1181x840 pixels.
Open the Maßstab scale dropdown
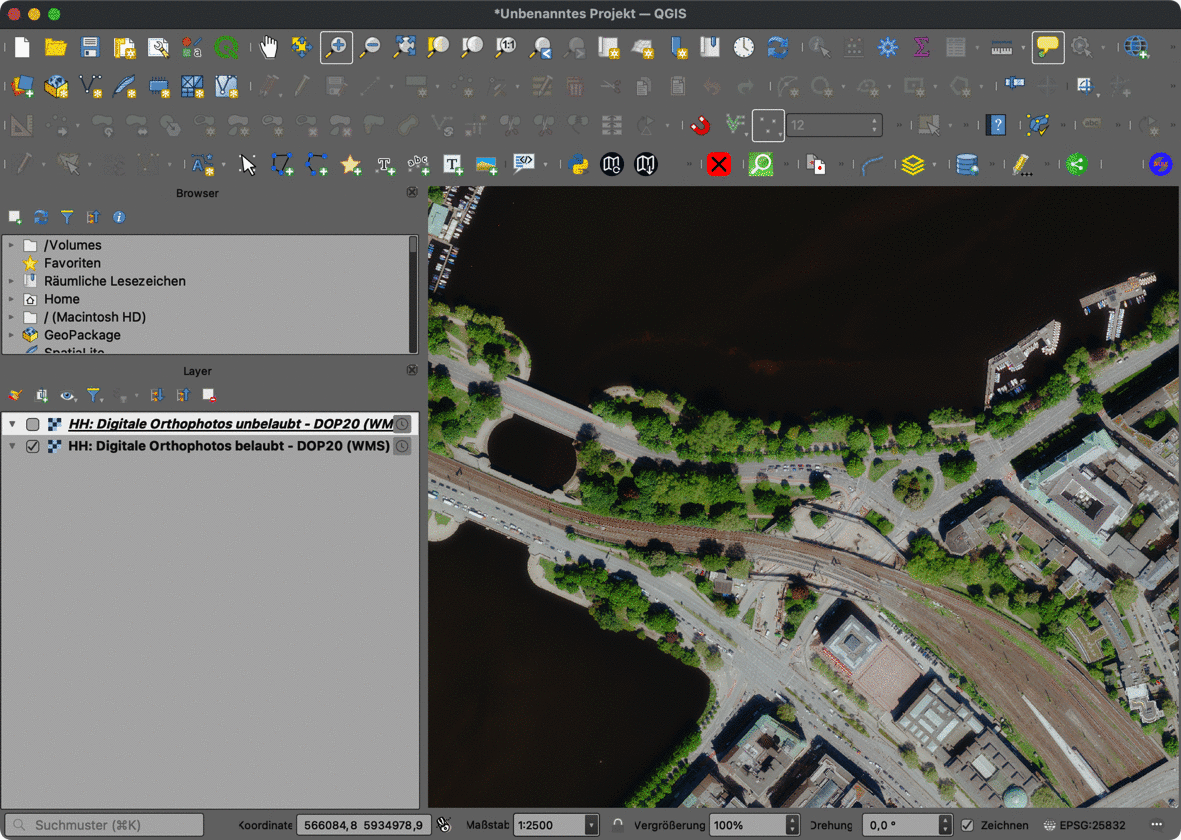[591, 825]
